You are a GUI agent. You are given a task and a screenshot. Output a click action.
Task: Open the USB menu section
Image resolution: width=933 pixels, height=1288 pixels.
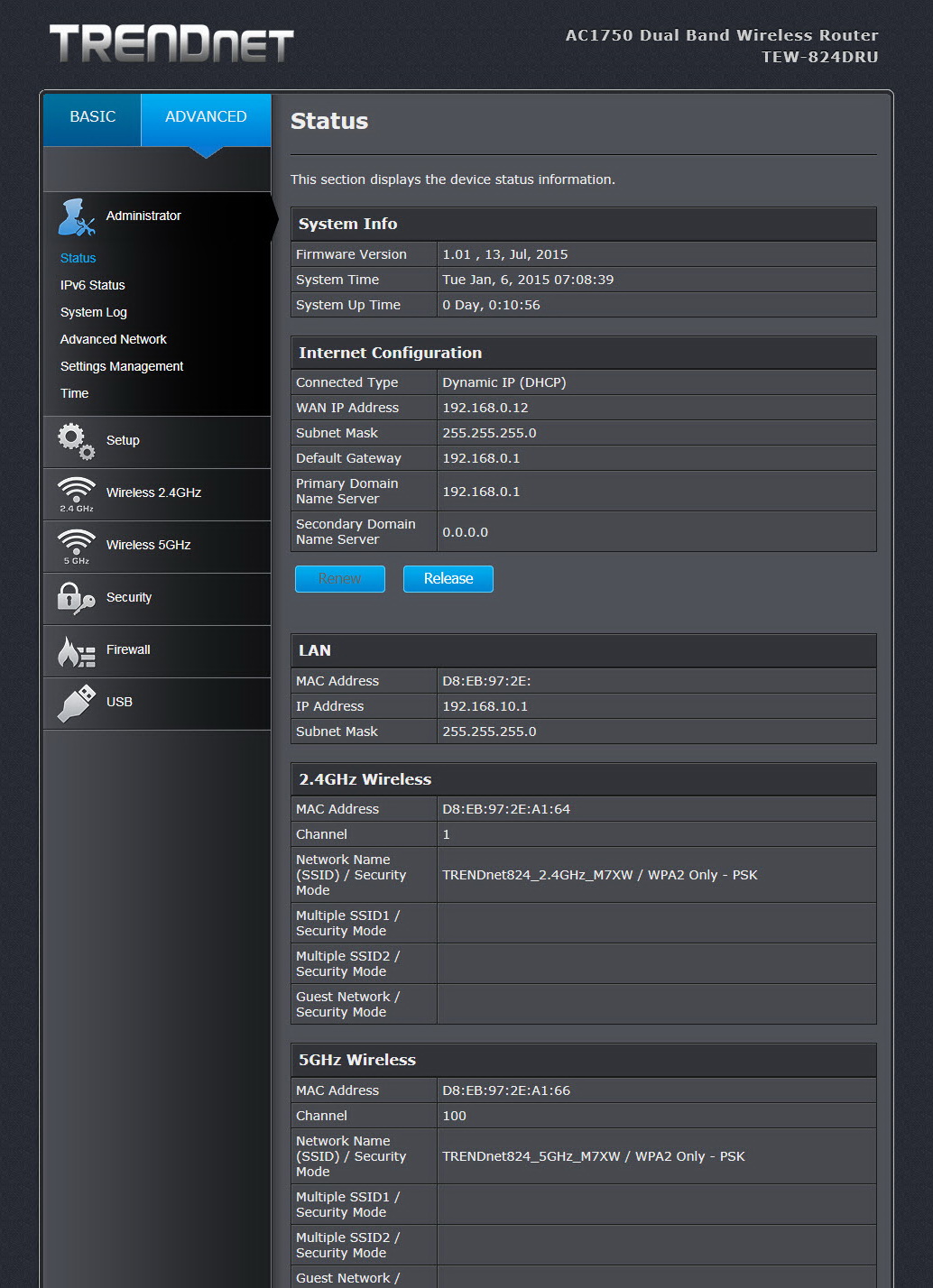click(x=157, y=704)
